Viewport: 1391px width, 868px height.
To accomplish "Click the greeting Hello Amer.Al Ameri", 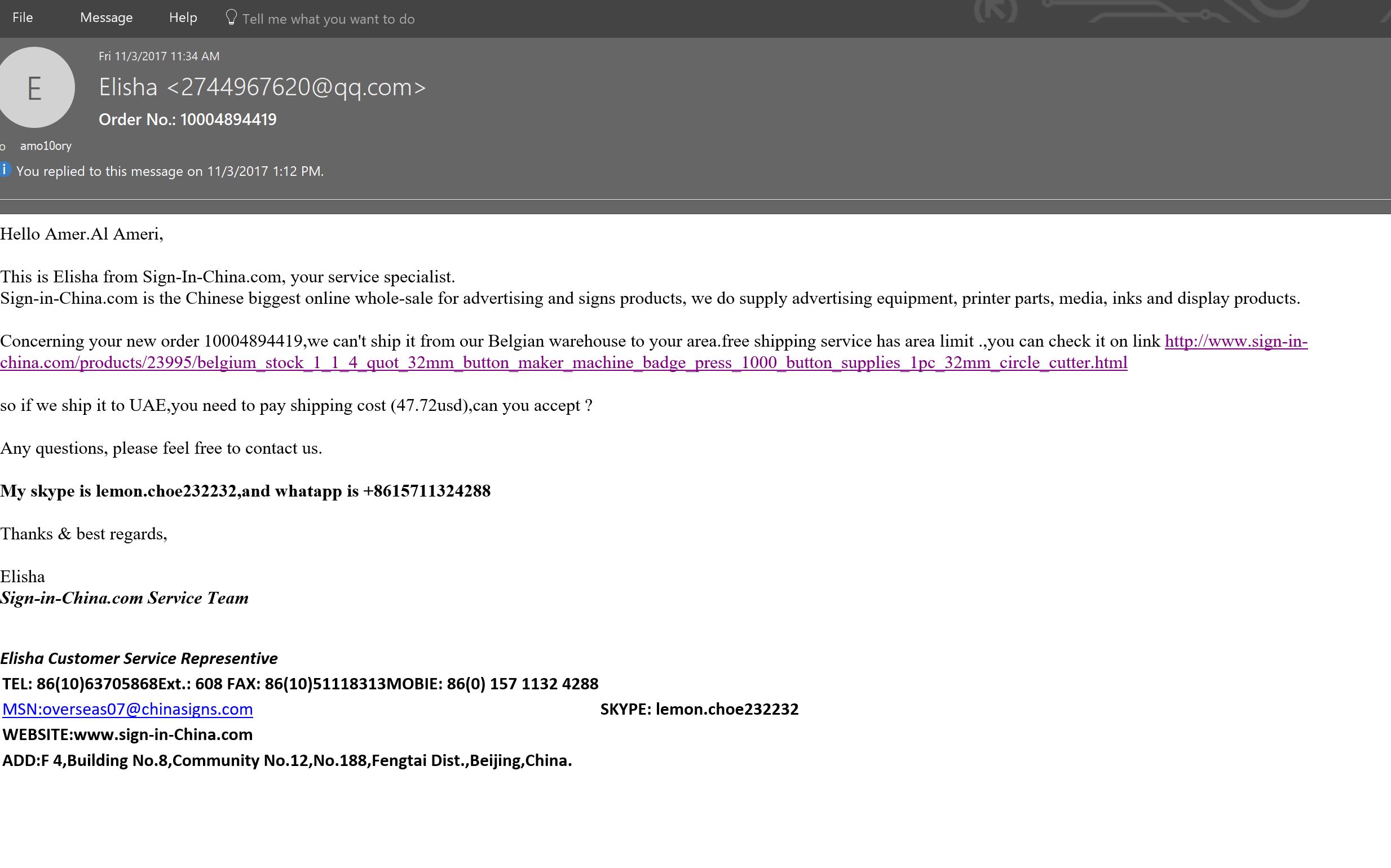I will 82,234.
